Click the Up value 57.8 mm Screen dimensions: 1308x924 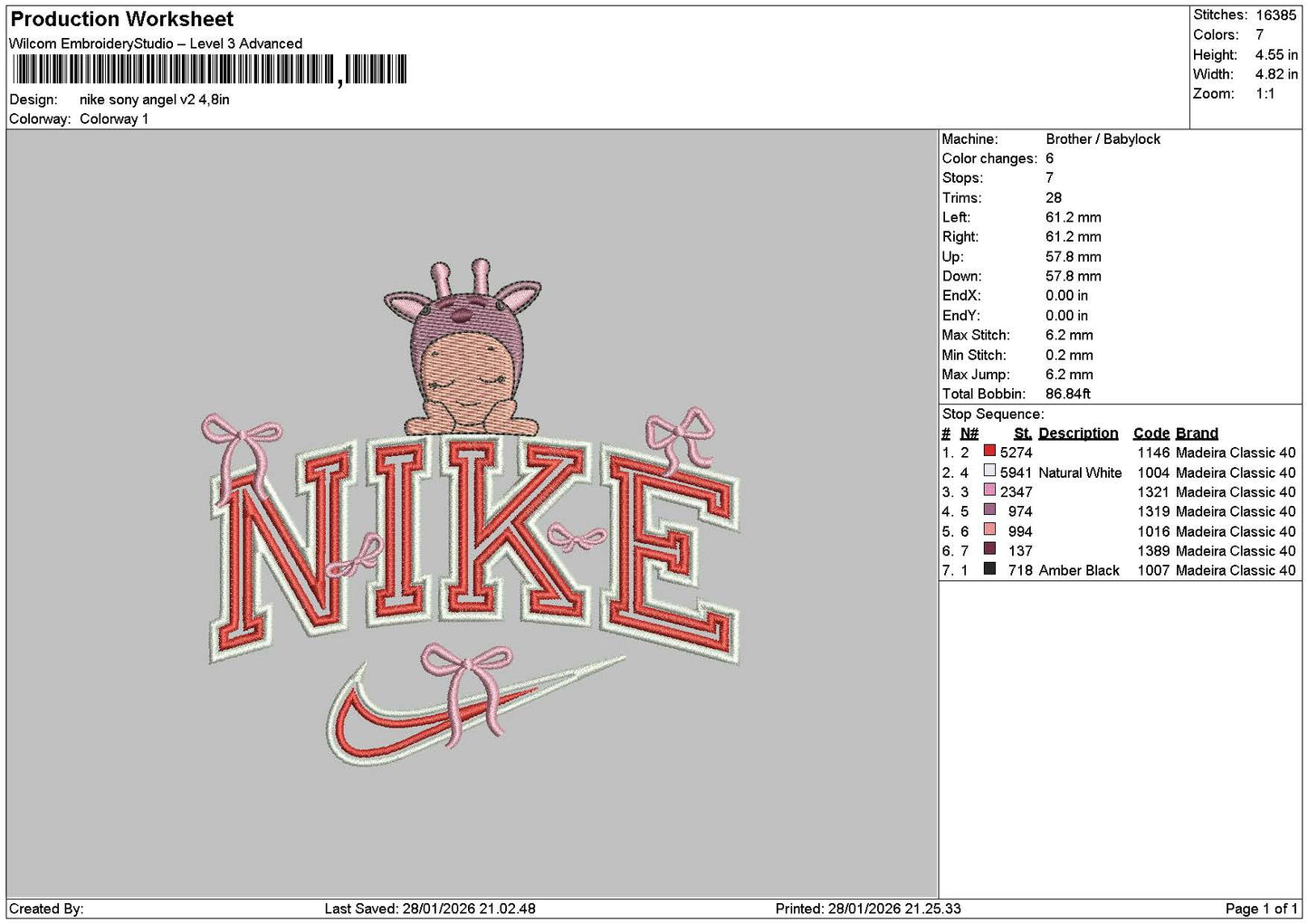(1074, 256)
